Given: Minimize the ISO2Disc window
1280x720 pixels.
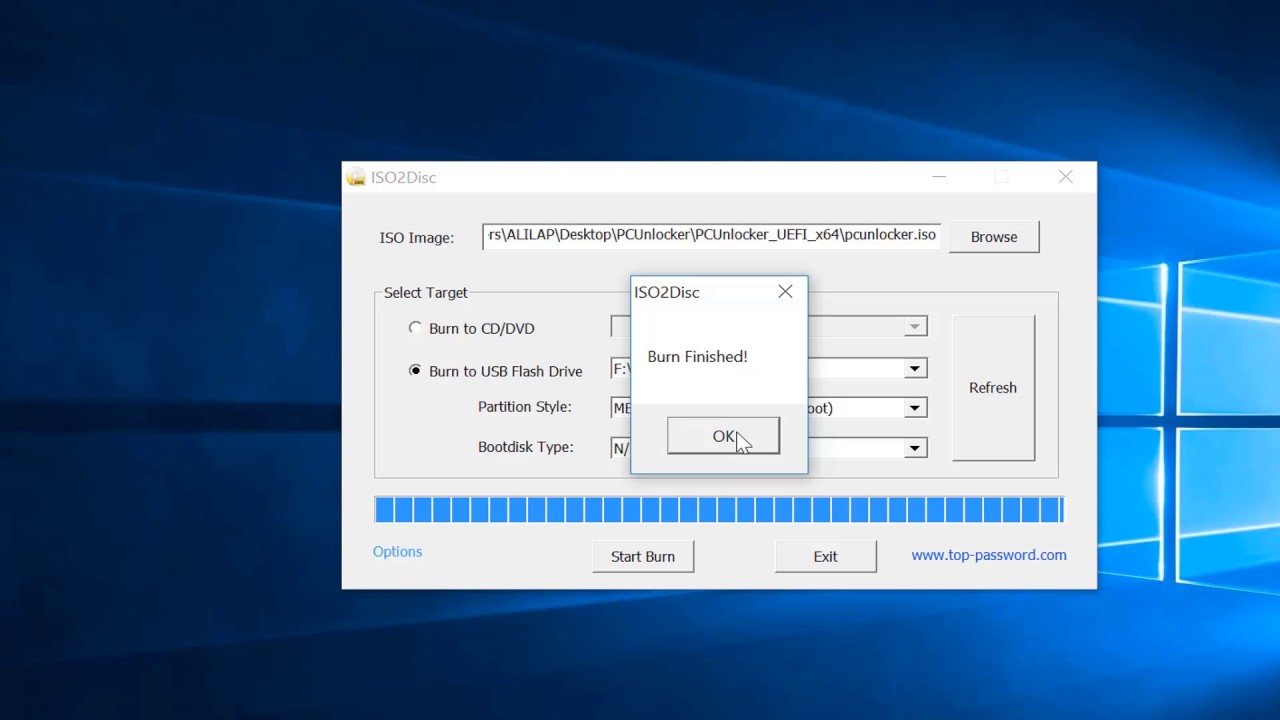Looking at the screenshot, I should pyautogui.click(x=938, y=177).
